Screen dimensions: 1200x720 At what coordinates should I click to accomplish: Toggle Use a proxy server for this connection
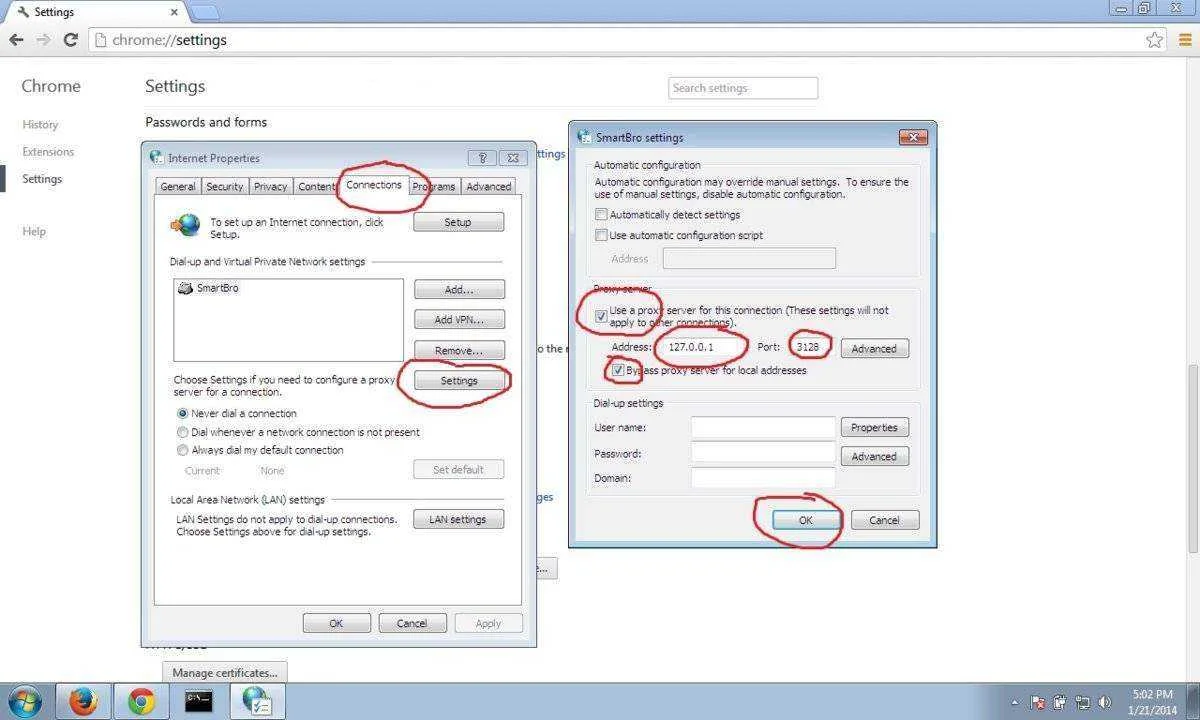point(601,316)
